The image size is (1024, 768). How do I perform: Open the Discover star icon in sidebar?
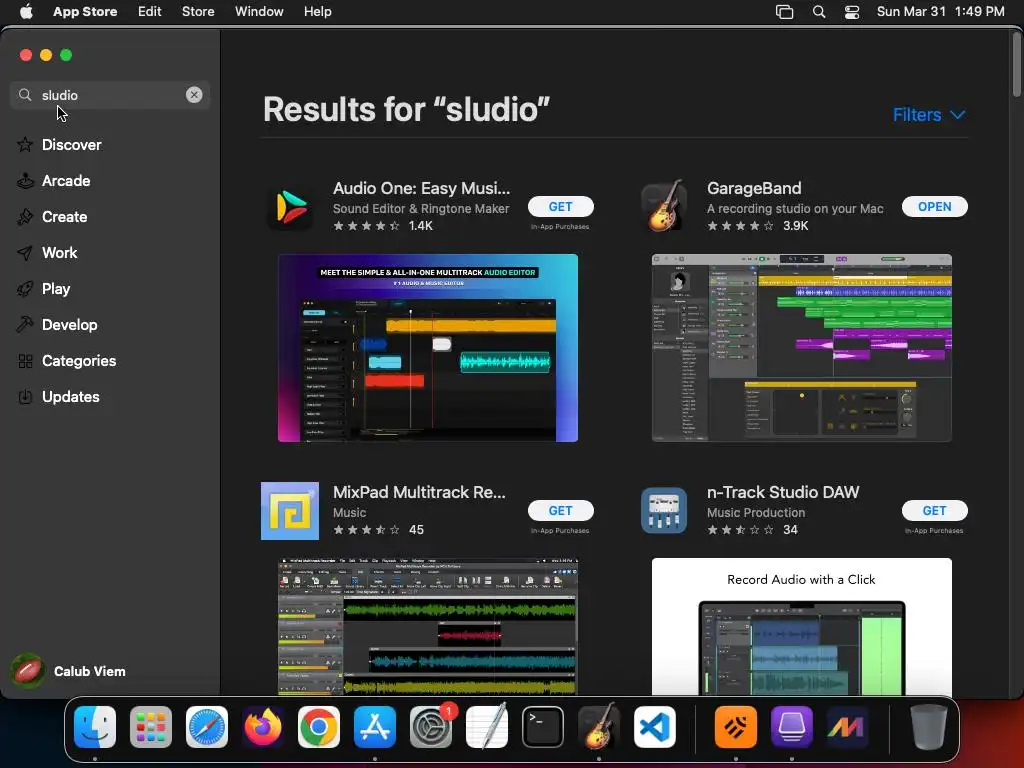pyautogui.click(x=25, y=144)
